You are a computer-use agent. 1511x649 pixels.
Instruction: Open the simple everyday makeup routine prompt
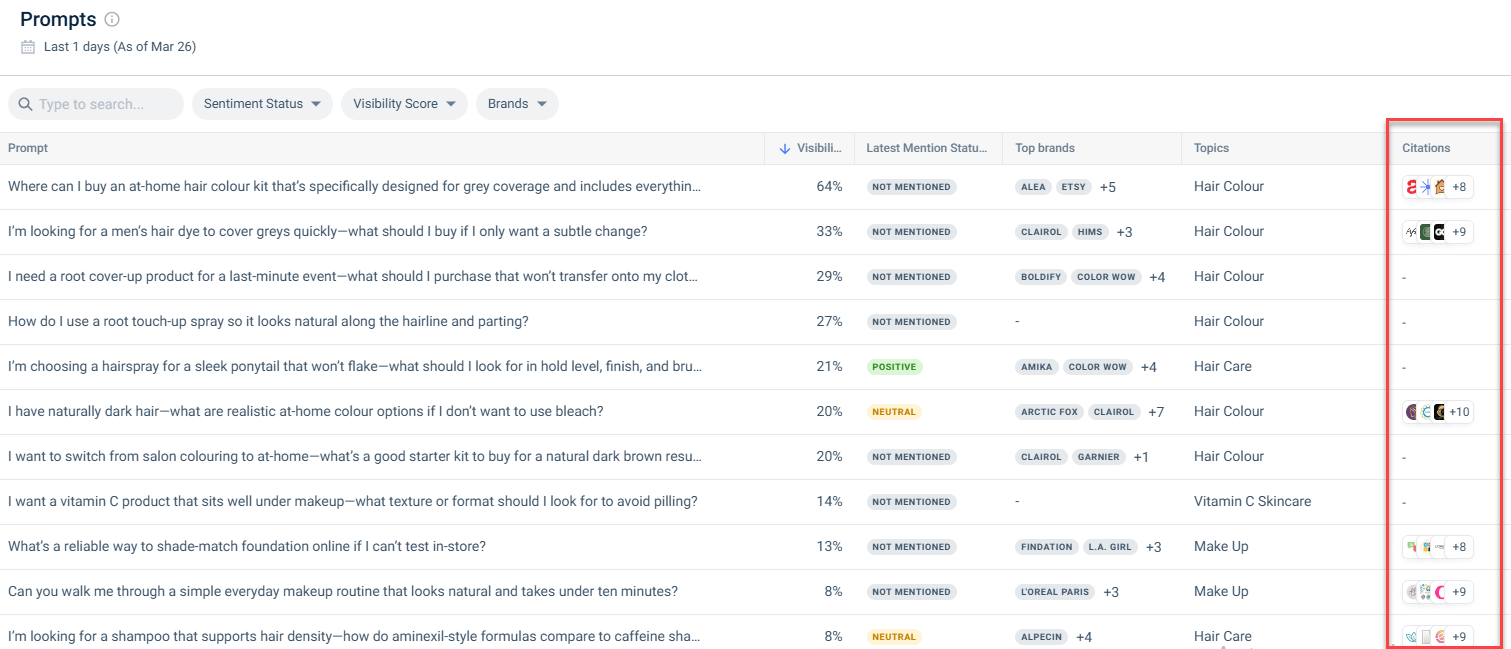(343, 591)
